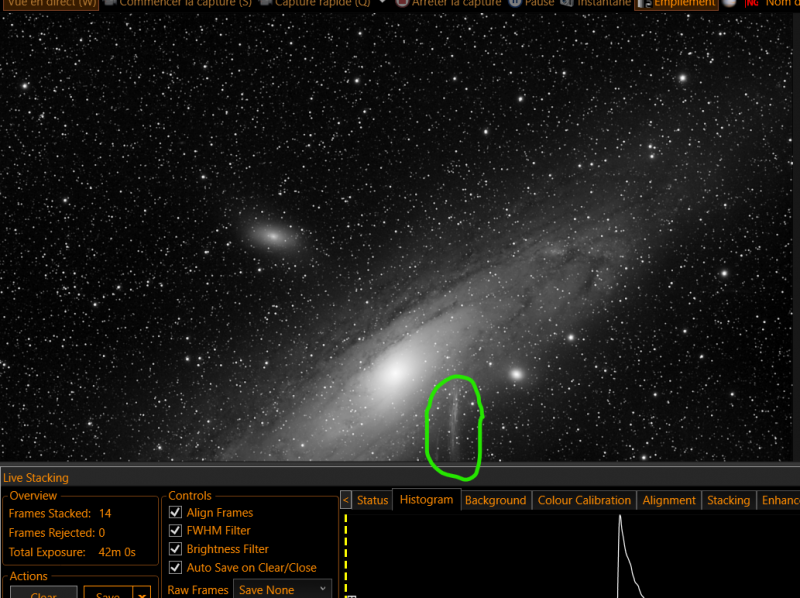The height and width of the screenshot is (598, 800).
Task: Click the Capture rapide icon
Action: pyautogui.click(x=265, y=3)
